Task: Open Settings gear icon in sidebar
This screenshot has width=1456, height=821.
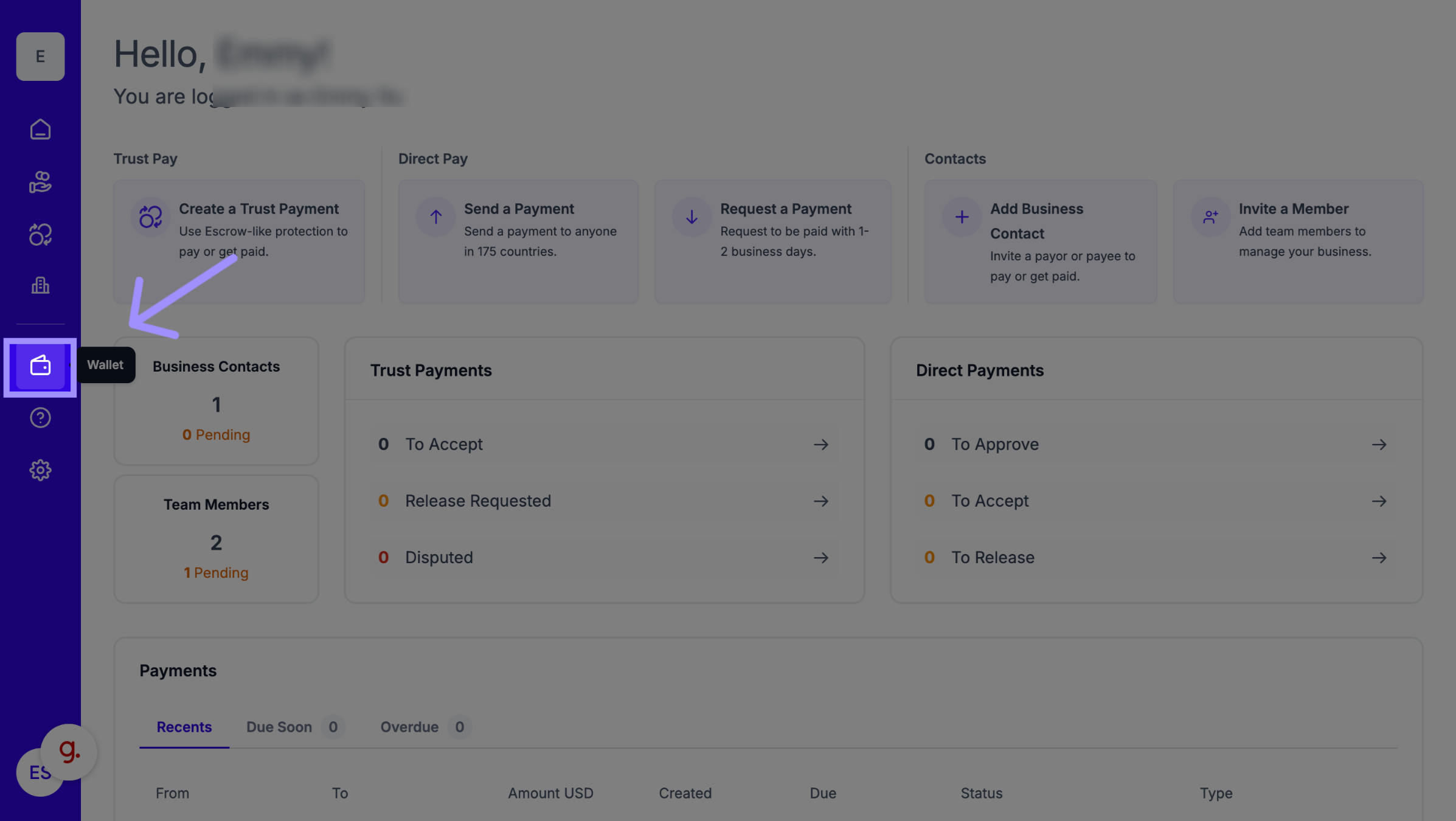Action: 40,470
